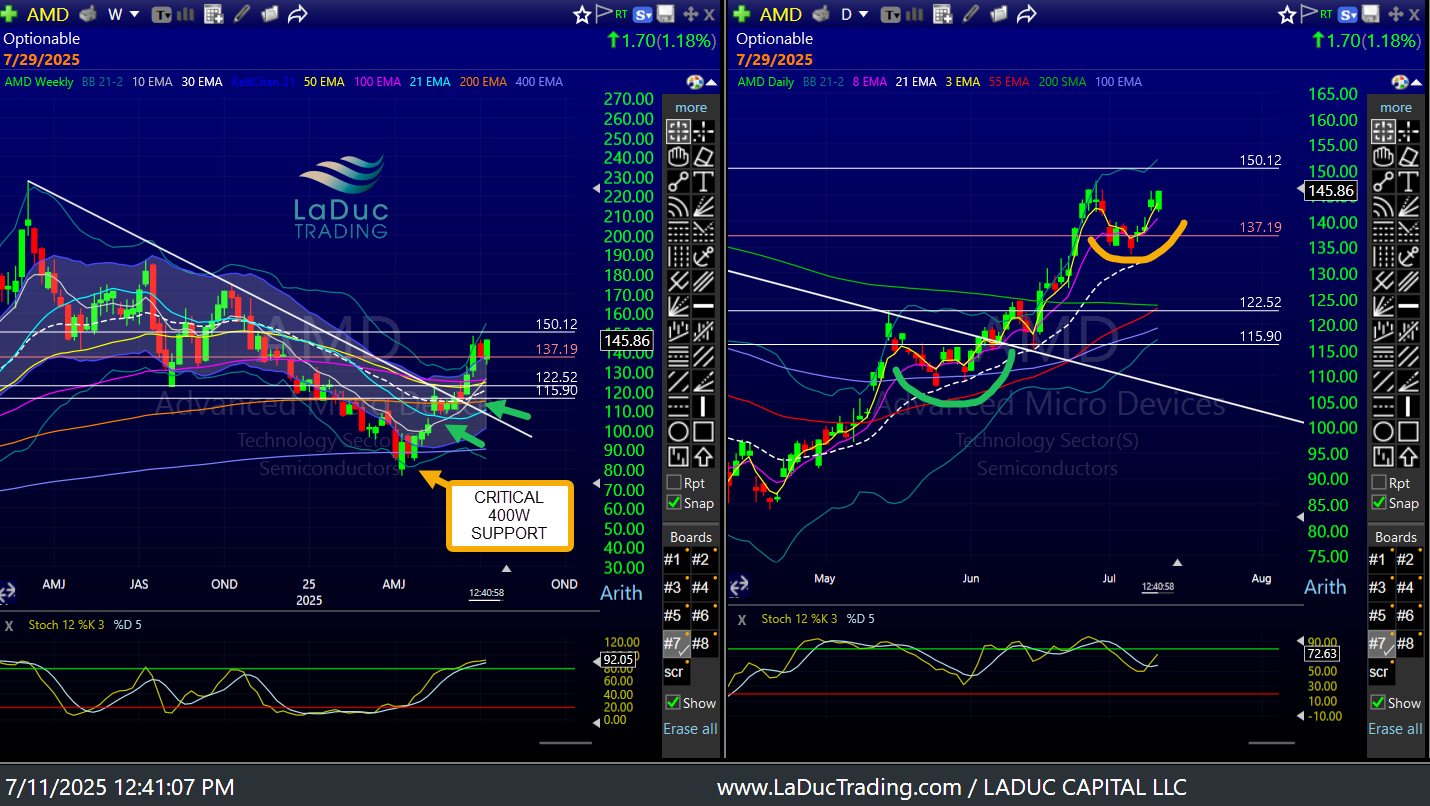The image size is (1430, 806).
Task: Select the eraser tool in weekly chart's toolbox
Action: click(x=704, y=156)
